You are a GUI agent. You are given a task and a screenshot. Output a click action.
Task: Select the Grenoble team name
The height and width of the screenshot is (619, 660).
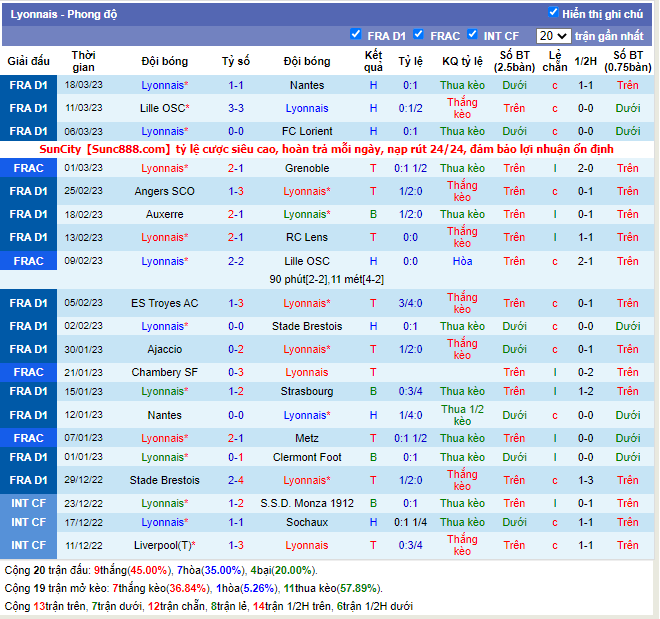tap(306, 168)
